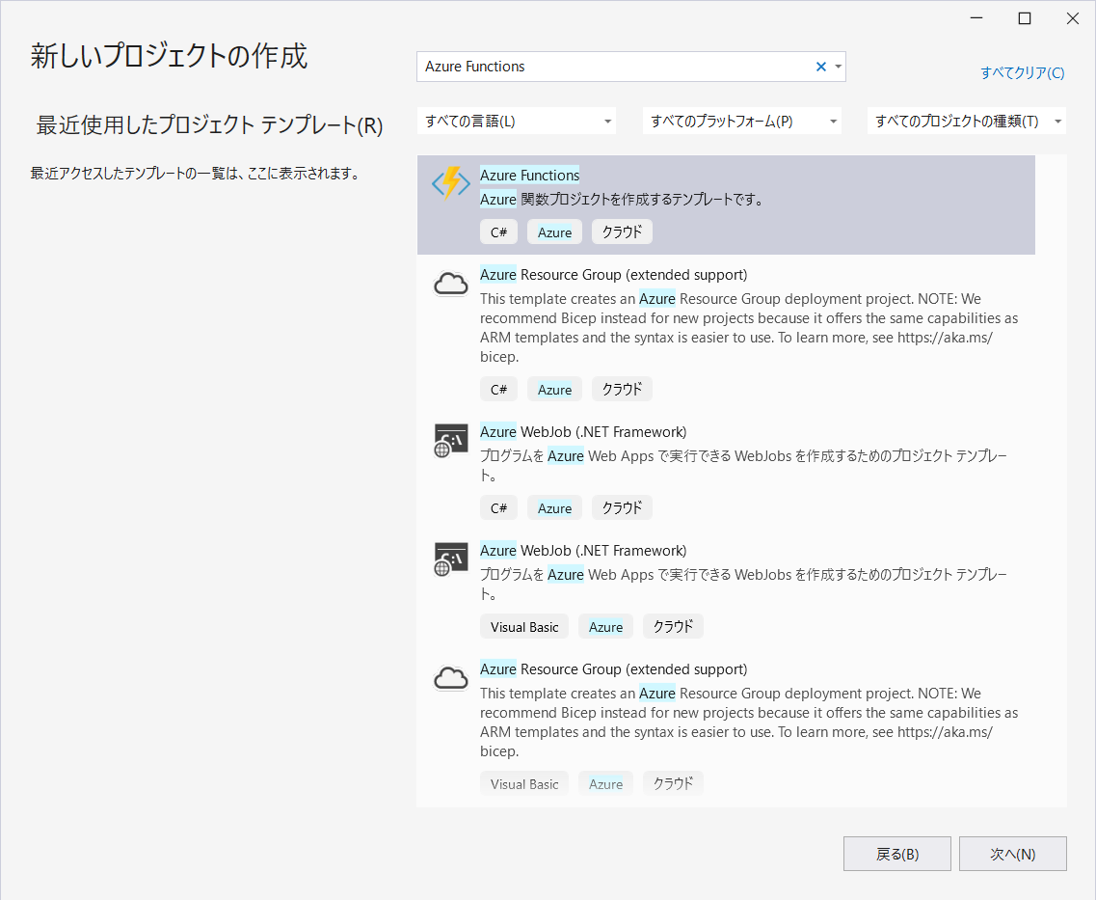This screenshot has width=1096, height=900.
Task: Click the 最近使用したプロジェクト テンプレート(R) heading
Action: tap(210, 125)
